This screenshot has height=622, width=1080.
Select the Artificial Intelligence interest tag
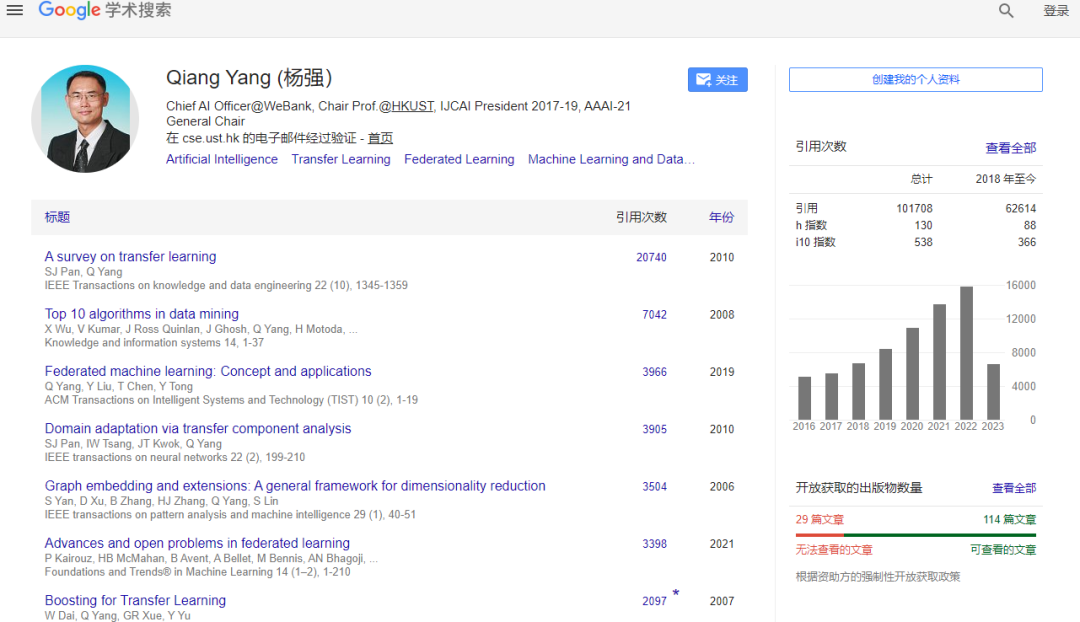point(222,159)
